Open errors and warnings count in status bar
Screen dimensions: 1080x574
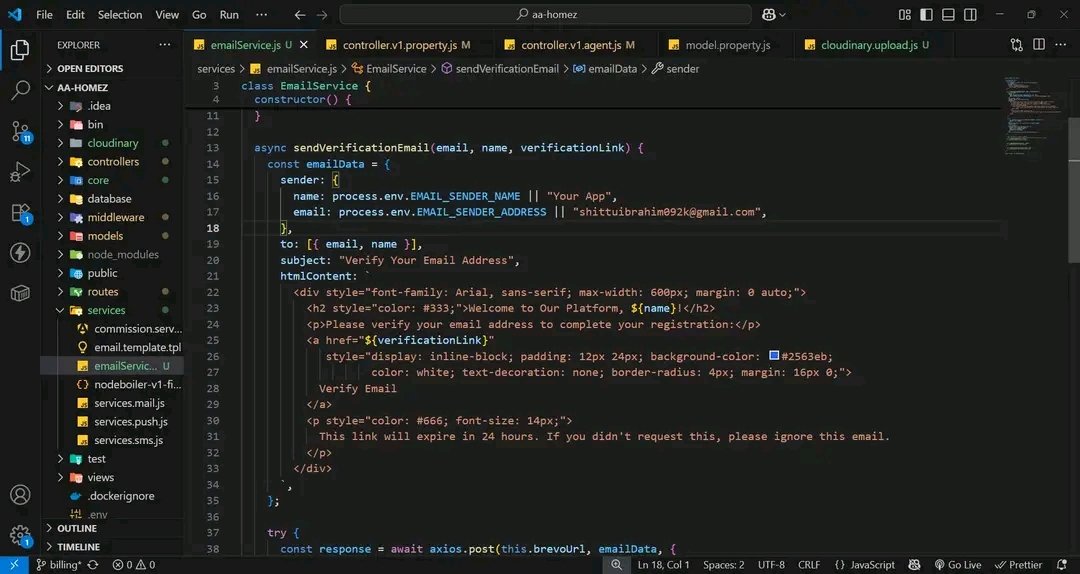[134, 565]
